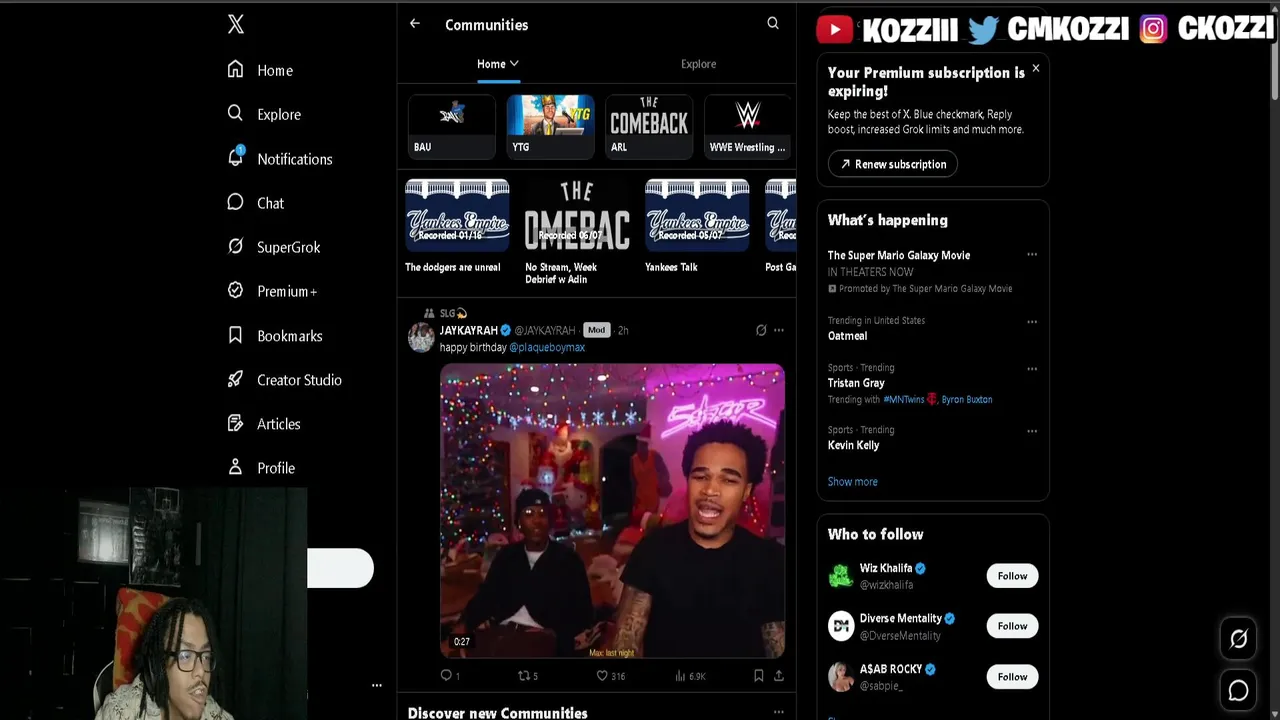This screenshot has width=1280, height=720.
Task: Click Renew subscription button
Action: tap(892, 164)
